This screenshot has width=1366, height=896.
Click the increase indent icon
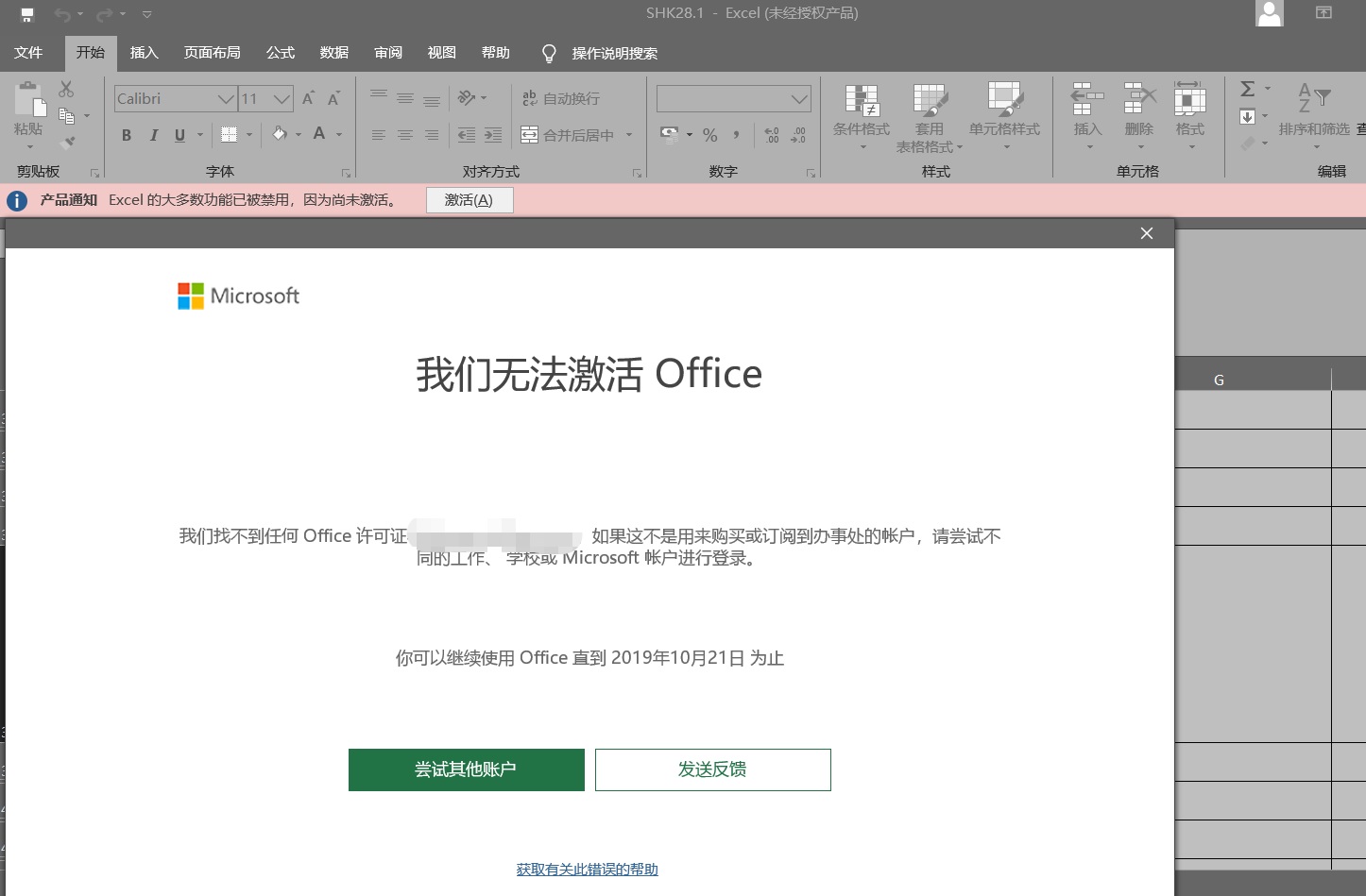tap(493, 135)
